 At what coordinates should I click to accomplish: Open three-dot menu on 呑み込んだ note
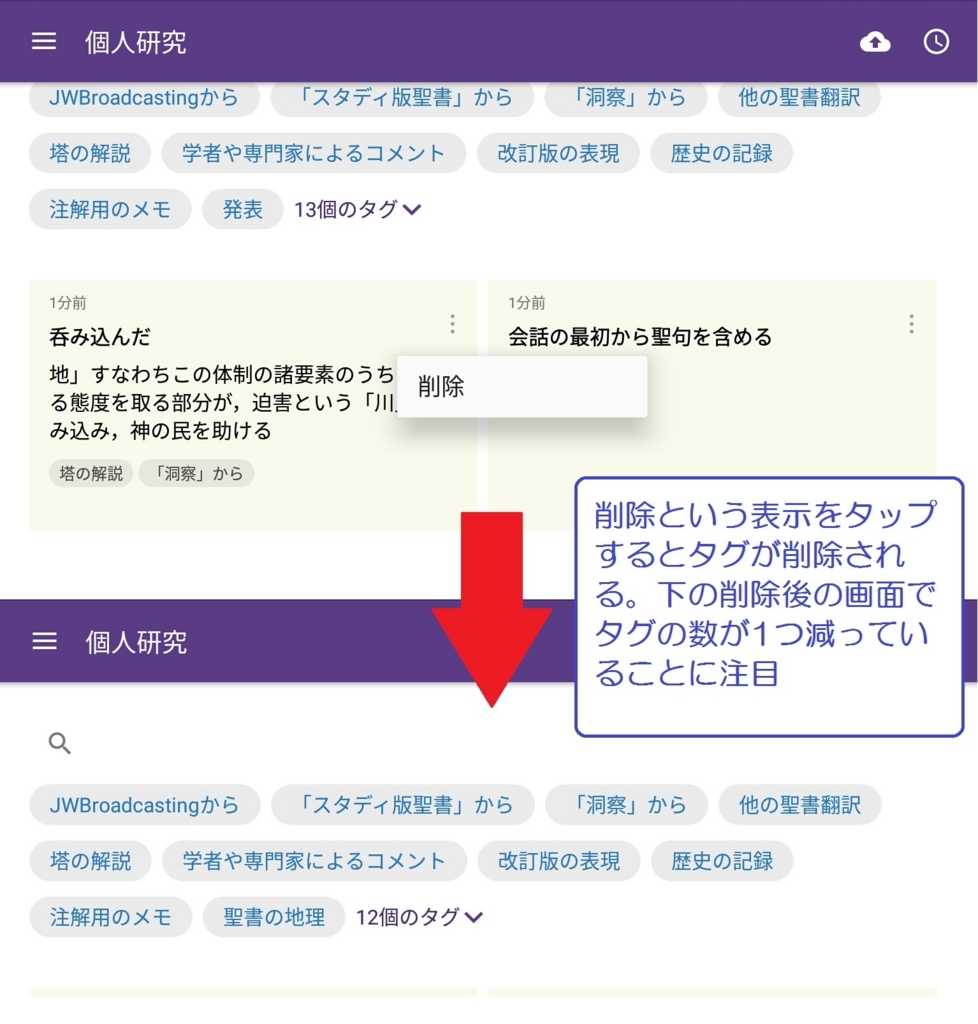(x=452, y=324)
